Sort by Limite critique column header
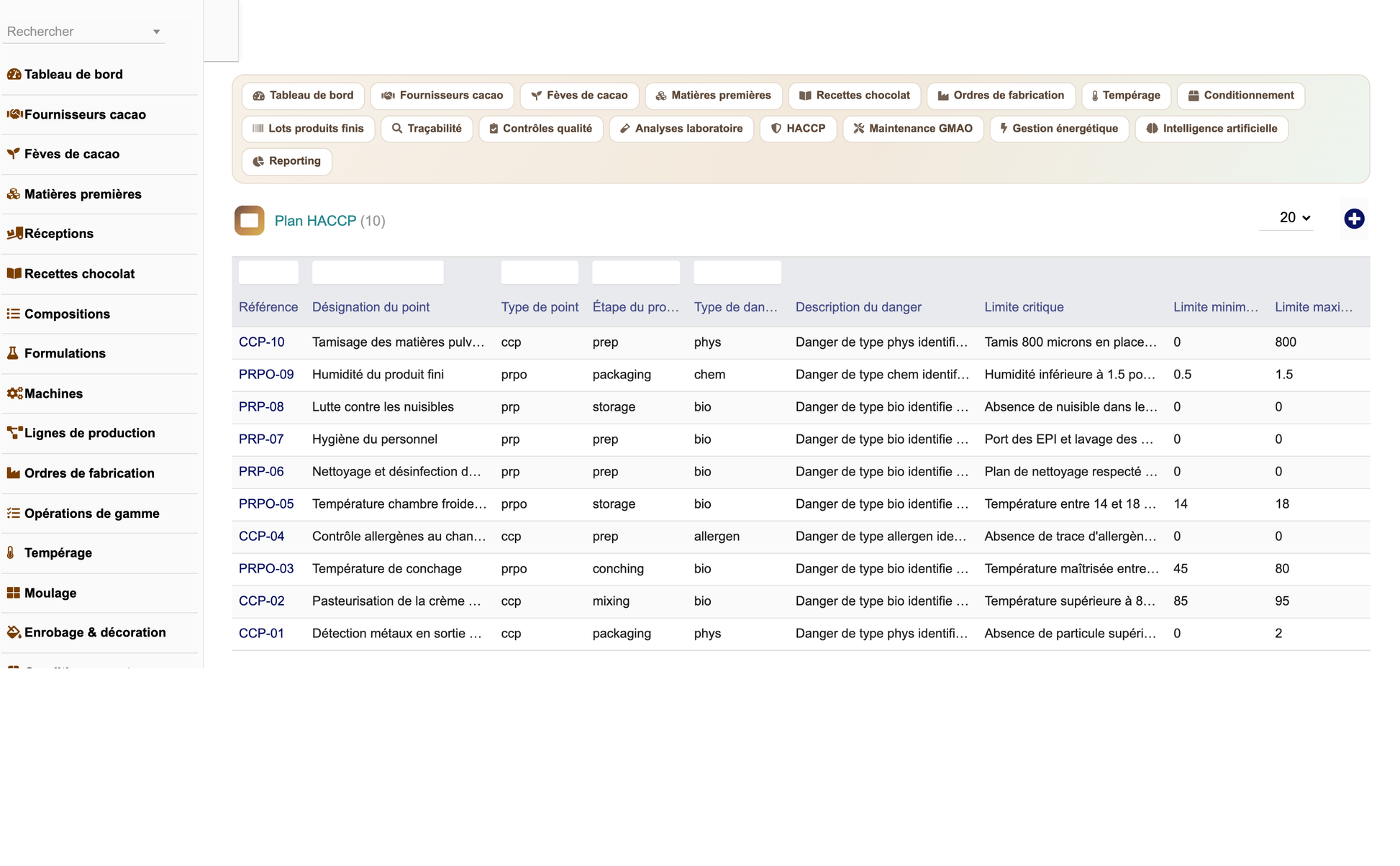The height and width of the screenshot is (866, 1400). tap(1024, 307)
